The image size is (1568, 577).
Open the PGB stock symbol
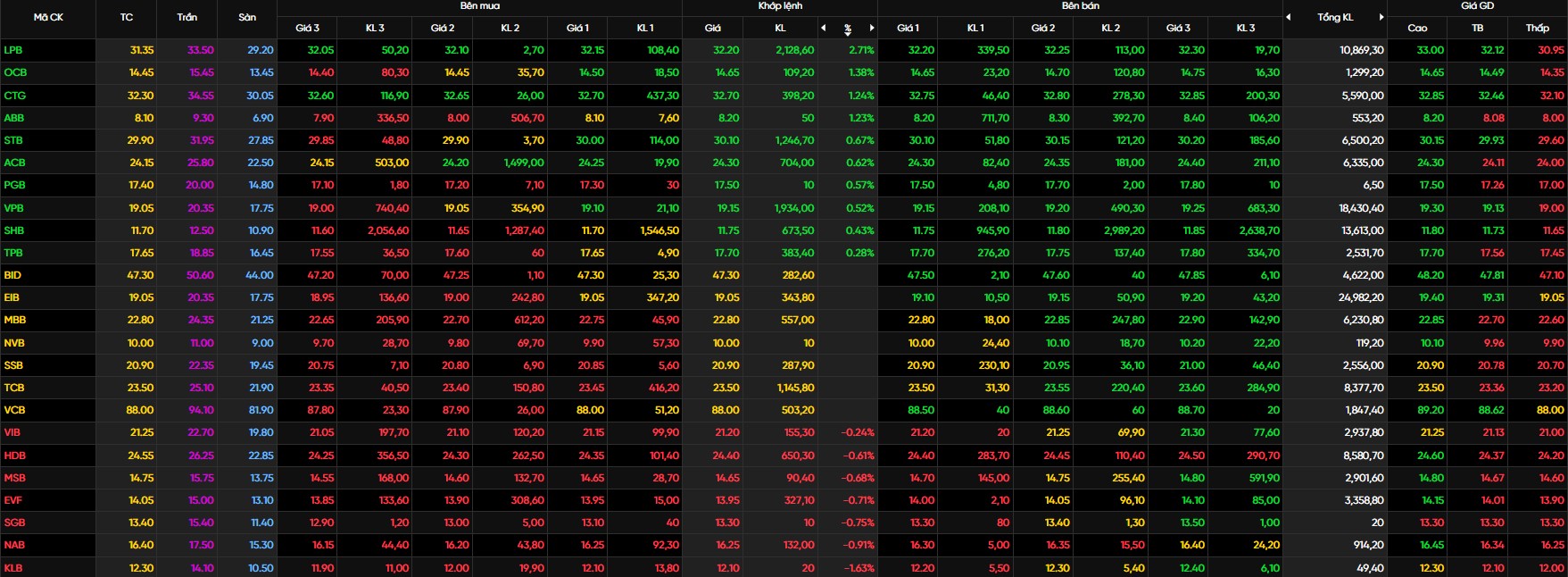(x=14, y=185)
